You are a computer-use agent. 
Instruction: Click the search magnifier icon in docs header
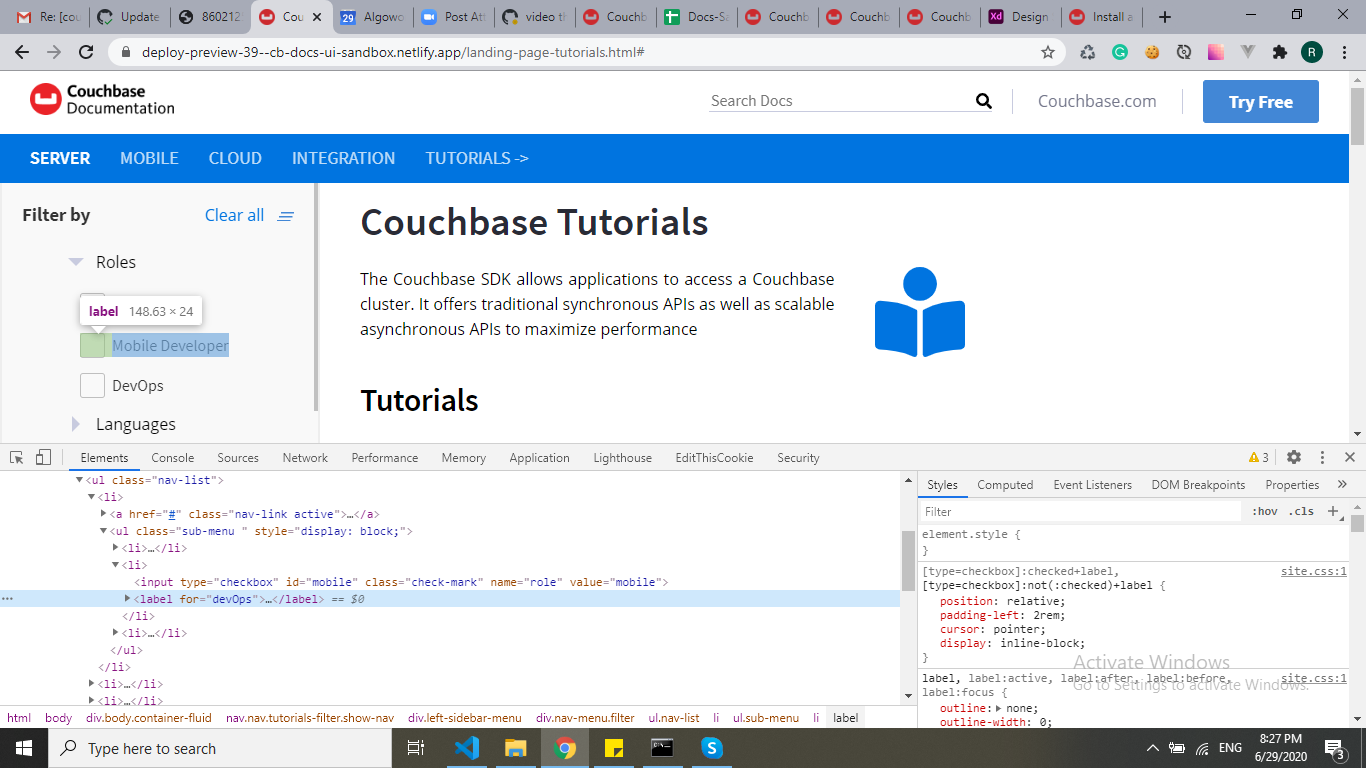pos(984,101)
